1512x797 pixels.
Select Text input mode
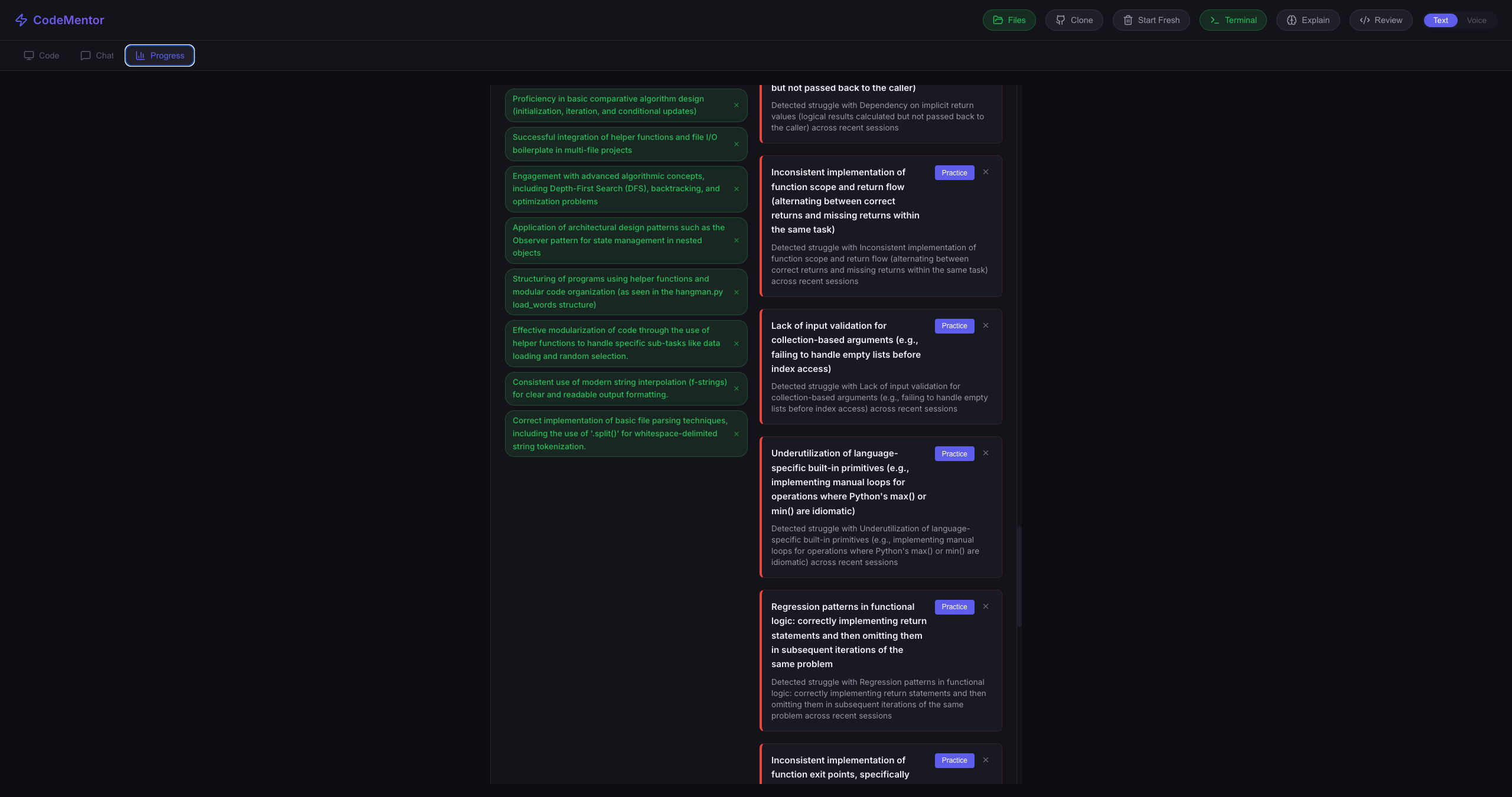coord(1440,20)
